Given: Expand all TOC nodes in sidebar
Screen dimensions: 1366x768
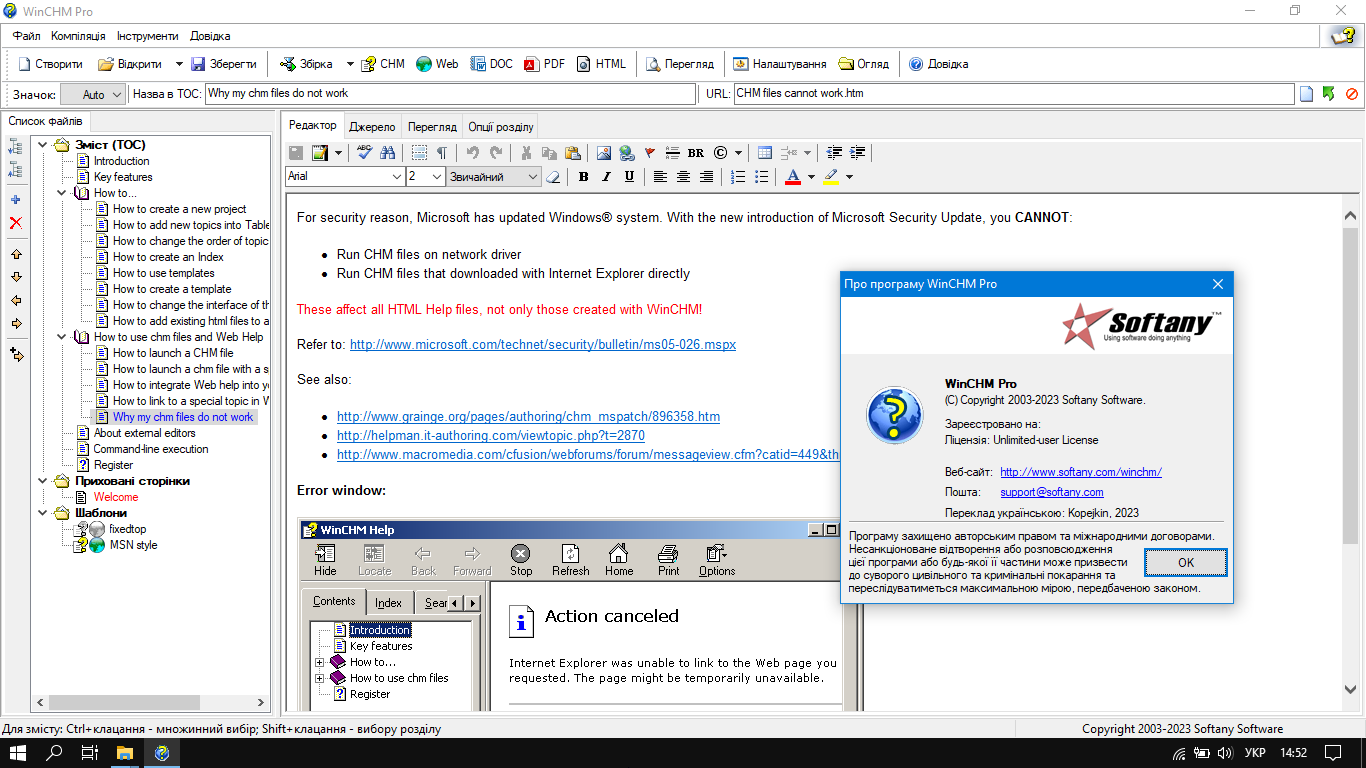Looking at the screenshot, I should pyautogui.click(x=15, y=146).
